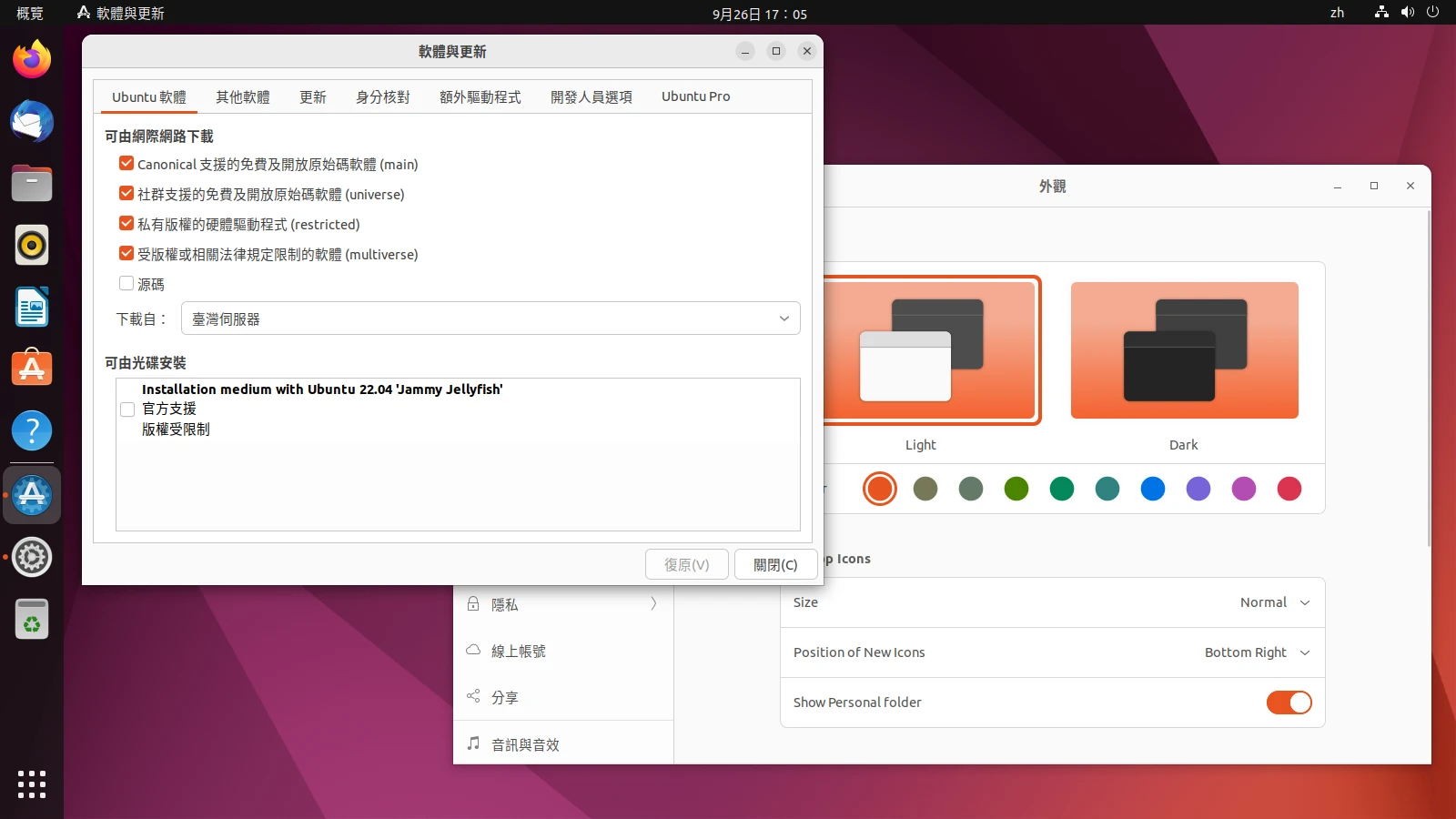Open the Files manager dock icon
This screenshot has height=819, width=1456.
point(32,184)
